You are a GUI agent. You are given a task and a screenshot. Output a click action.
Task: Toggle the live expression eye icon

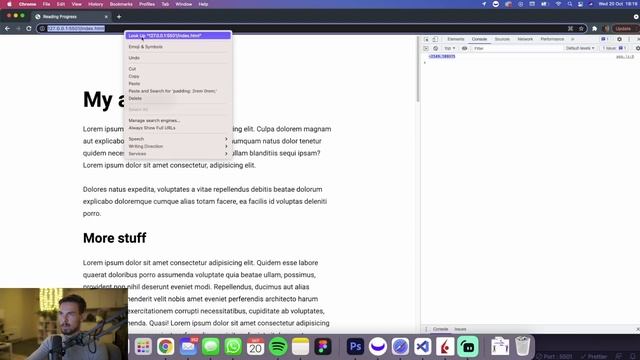point(464,48)
